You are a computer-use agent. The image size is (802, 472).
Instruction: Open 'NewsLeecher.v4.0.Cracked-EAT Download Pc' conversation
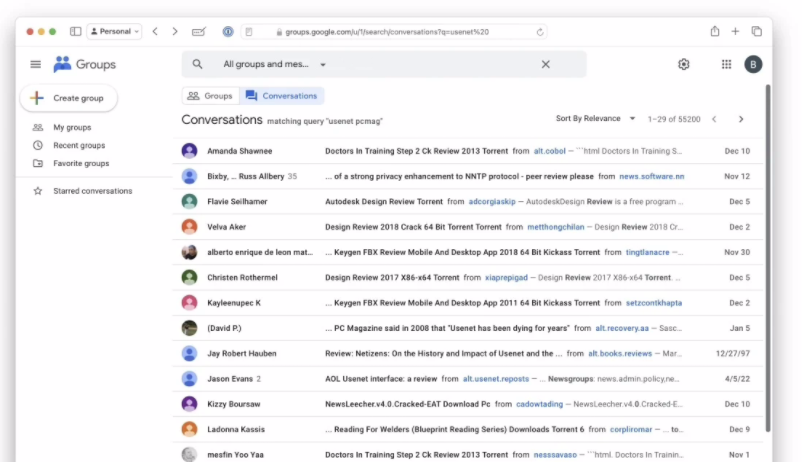[408, 404]
